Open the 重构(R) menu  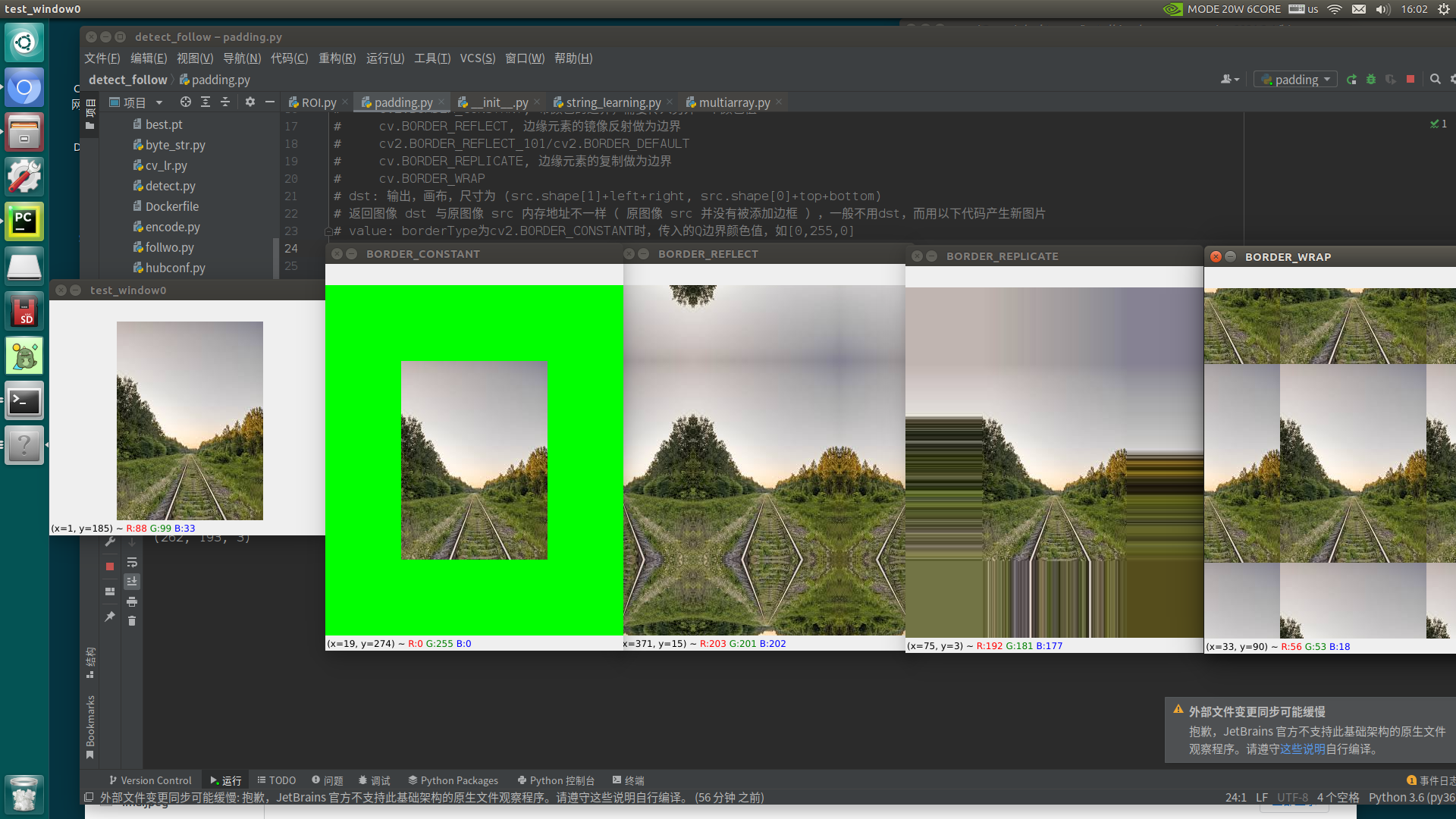tap(337, 58)
